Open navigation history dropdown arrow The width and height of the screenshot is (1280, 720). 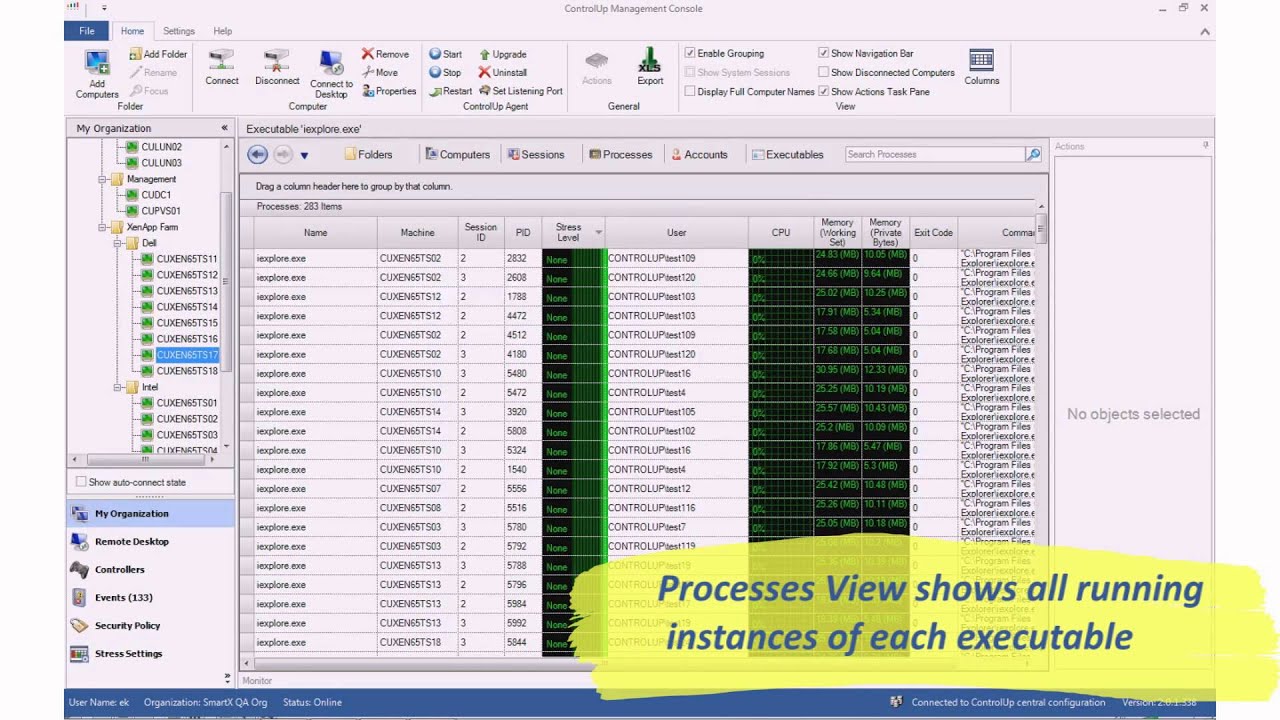304,155
